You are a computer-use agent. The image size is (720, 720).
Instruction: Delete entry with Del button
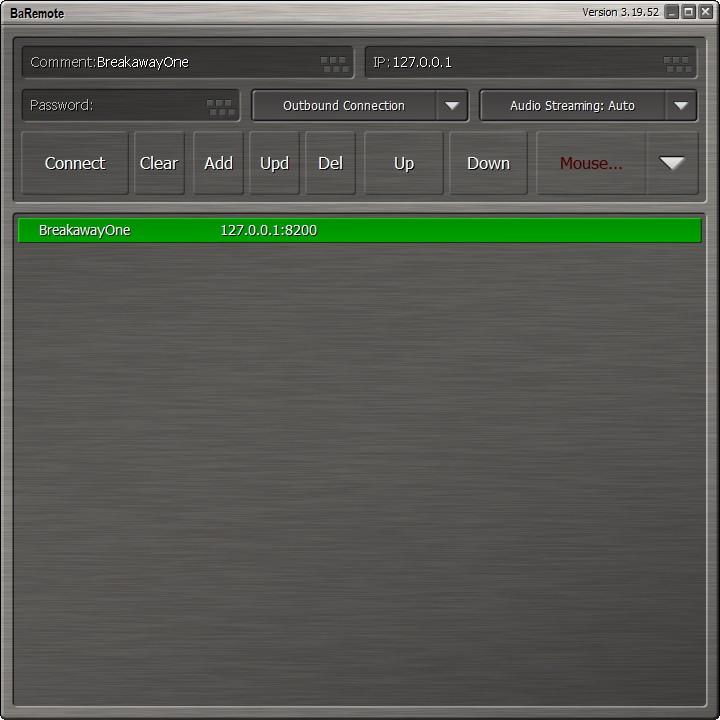(x=330, y=163)
